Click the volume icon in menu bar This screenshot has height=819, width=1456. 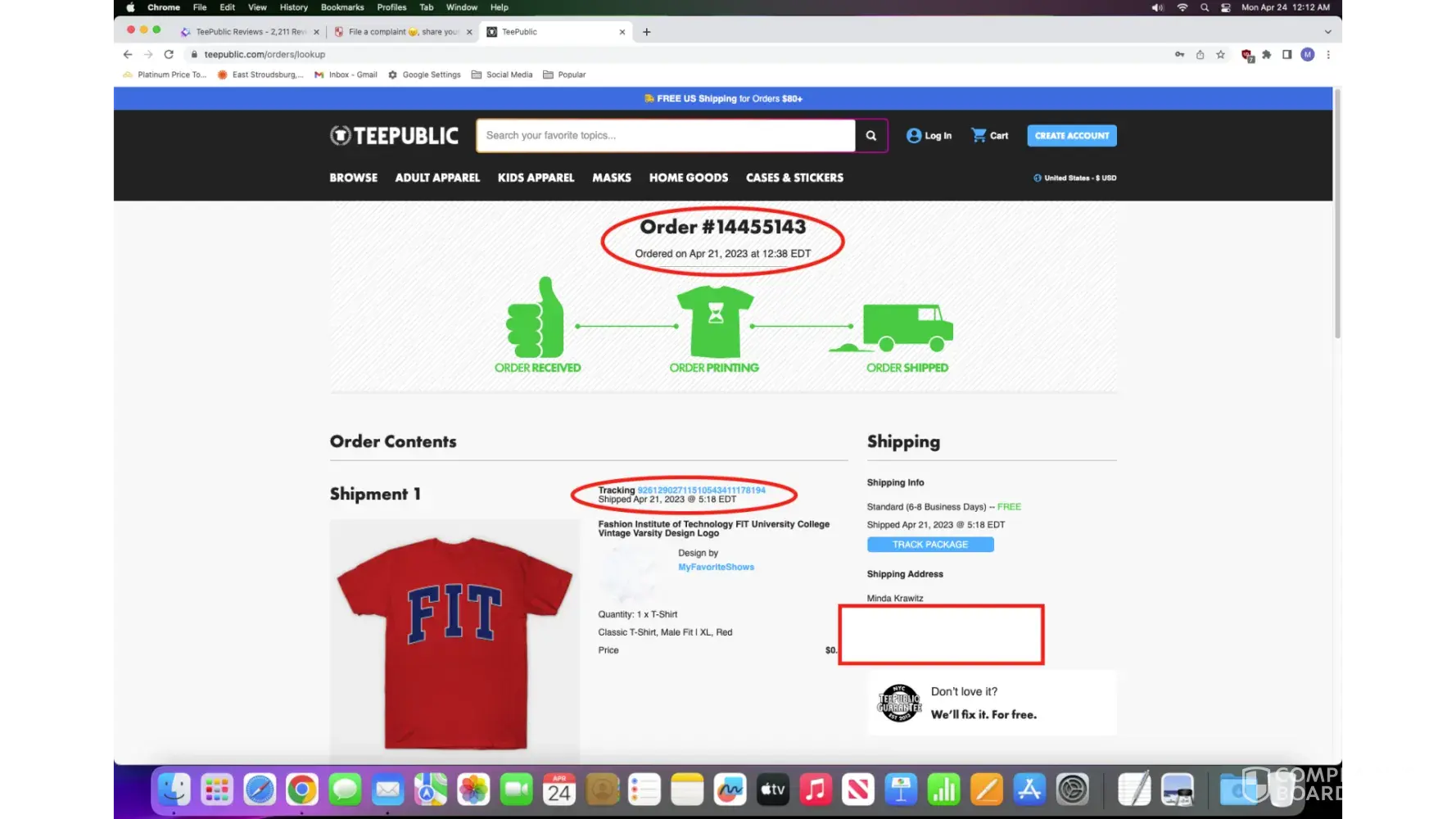[x=1157, y=7]
